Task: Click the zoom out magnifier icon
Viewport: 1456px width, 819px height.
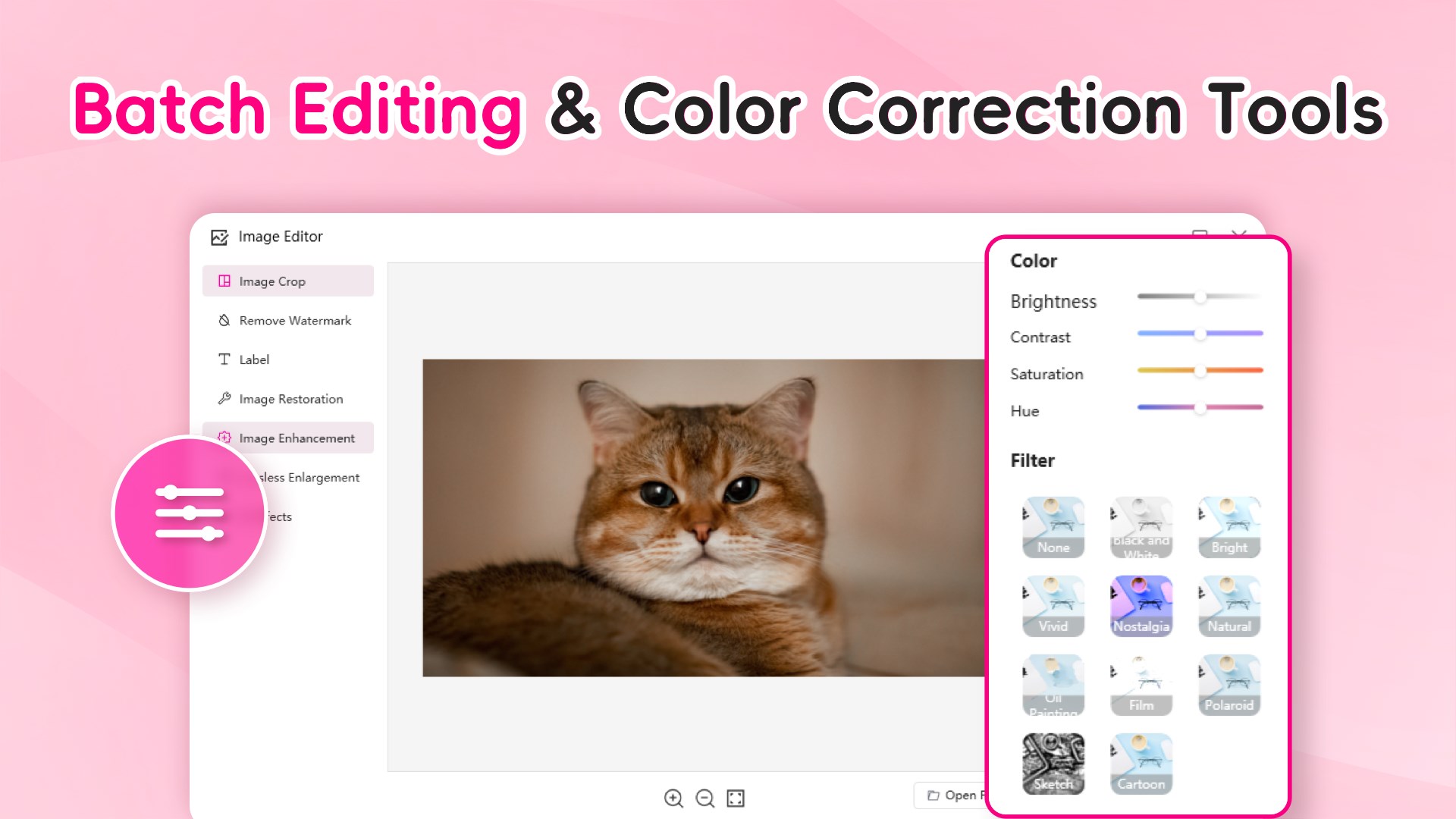Action: [705, 798]
